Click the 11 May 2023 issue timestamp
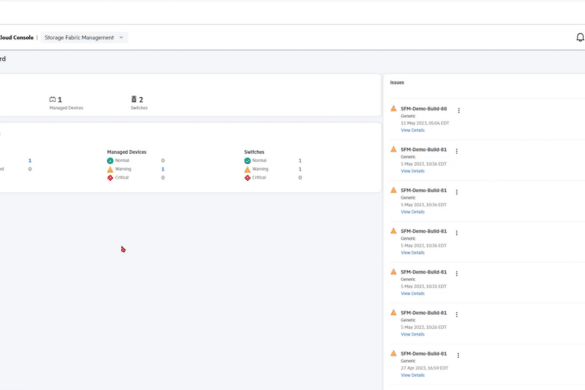This screenshot has width=585, height=390. click(425, 123)
